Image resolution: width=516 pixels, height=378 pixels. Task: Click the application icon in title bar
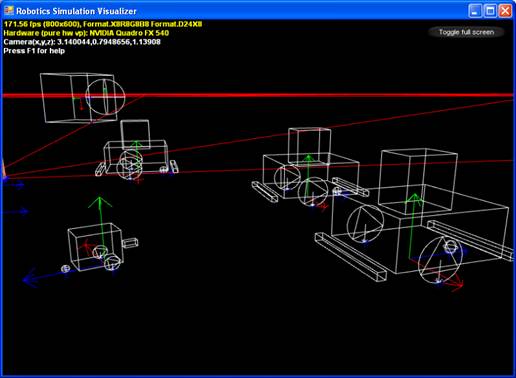click(9, 11)
